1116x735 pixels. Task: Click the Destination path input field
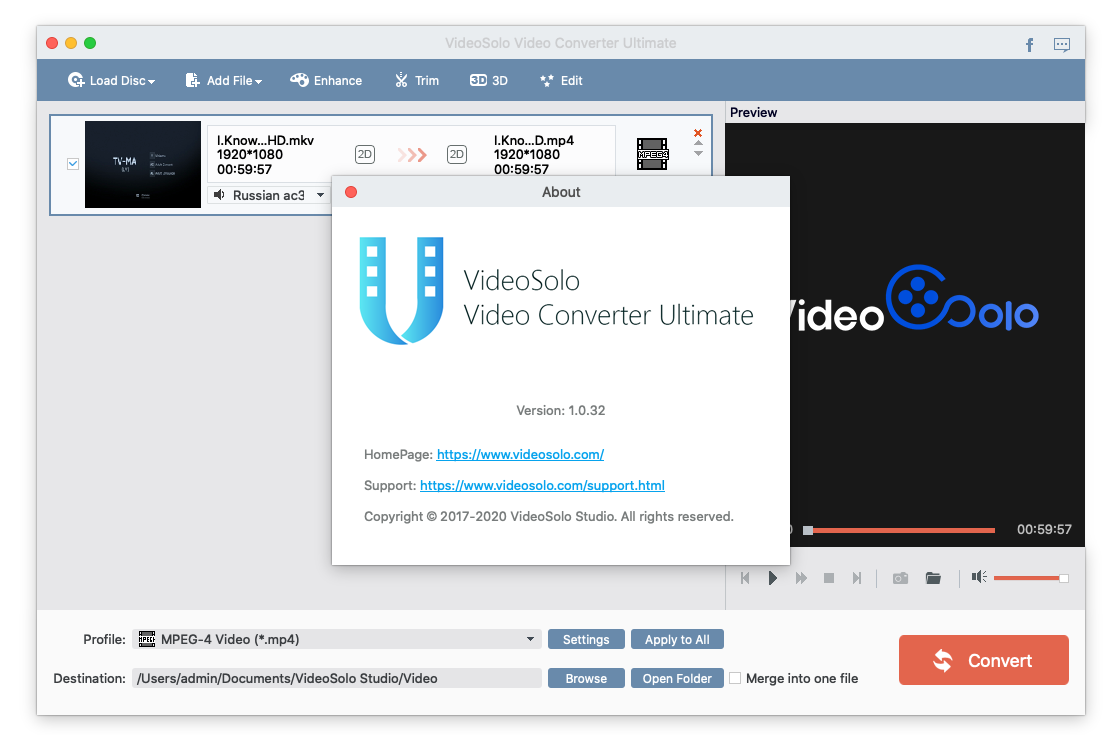click(336, 678)
